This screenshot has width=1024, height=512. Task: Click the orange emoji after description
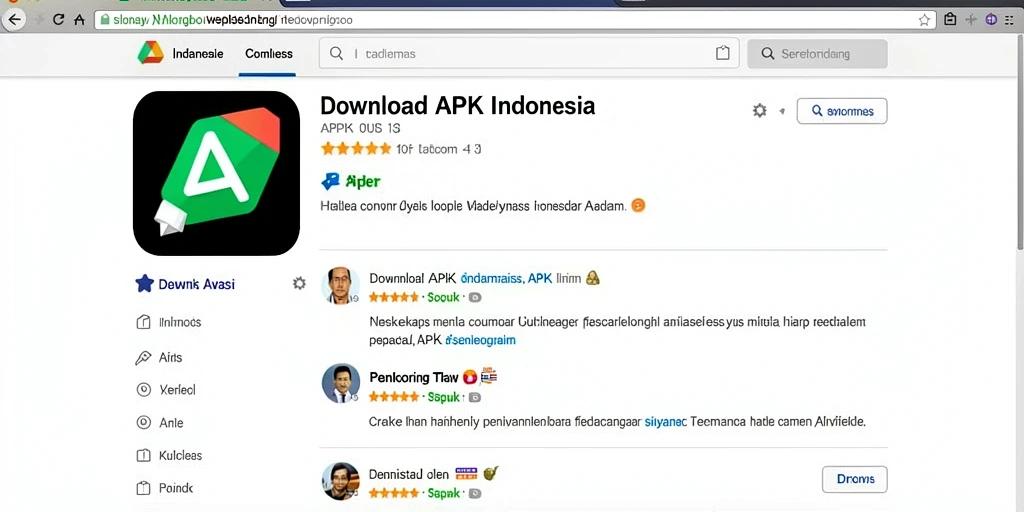coord(638,206)
